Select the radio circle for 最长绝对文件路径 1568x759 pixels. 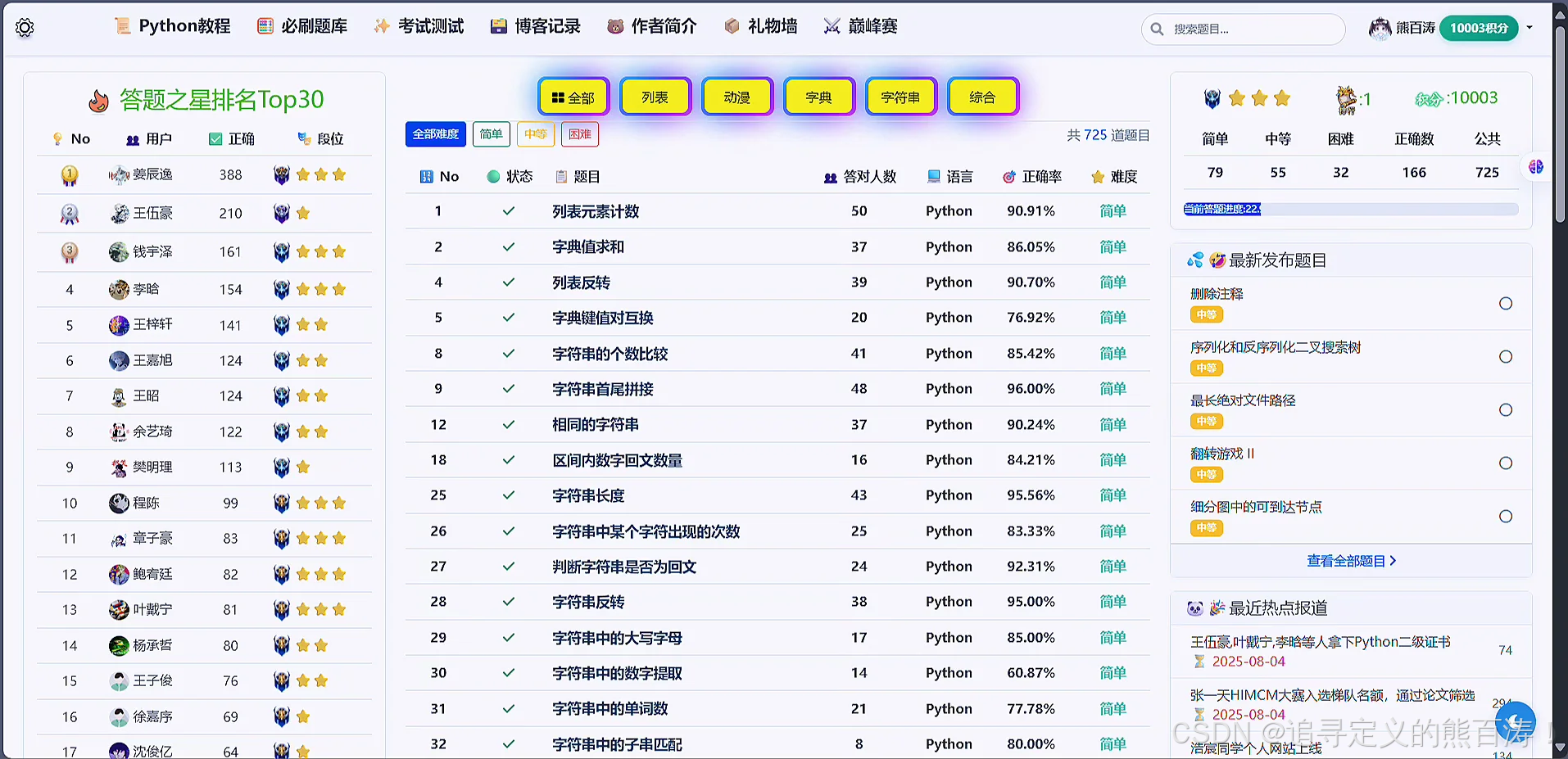coord(1505,410)
